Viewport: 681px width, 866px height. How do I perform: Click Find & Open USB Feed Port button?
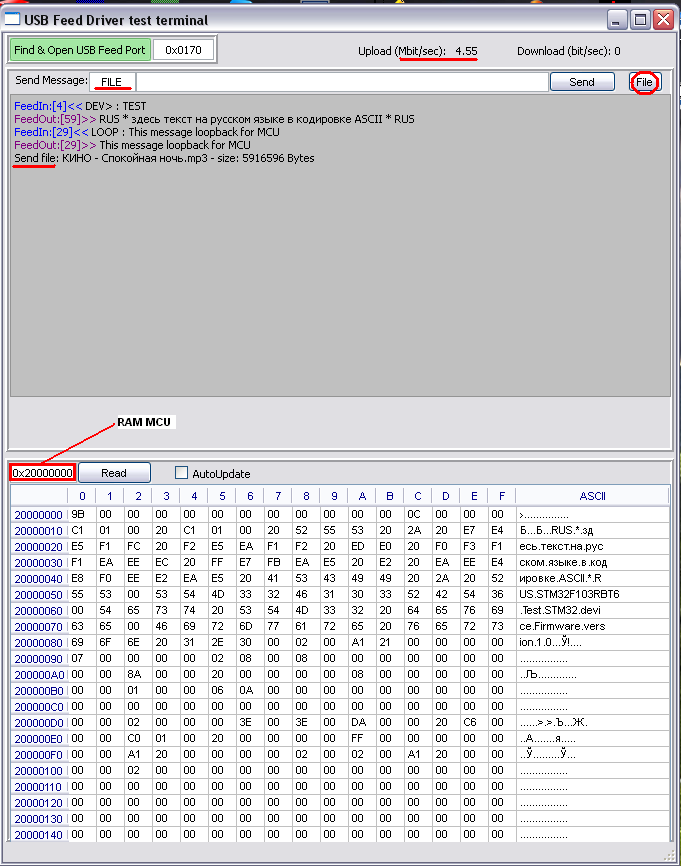pyautogui.click(x=80, y=50)
